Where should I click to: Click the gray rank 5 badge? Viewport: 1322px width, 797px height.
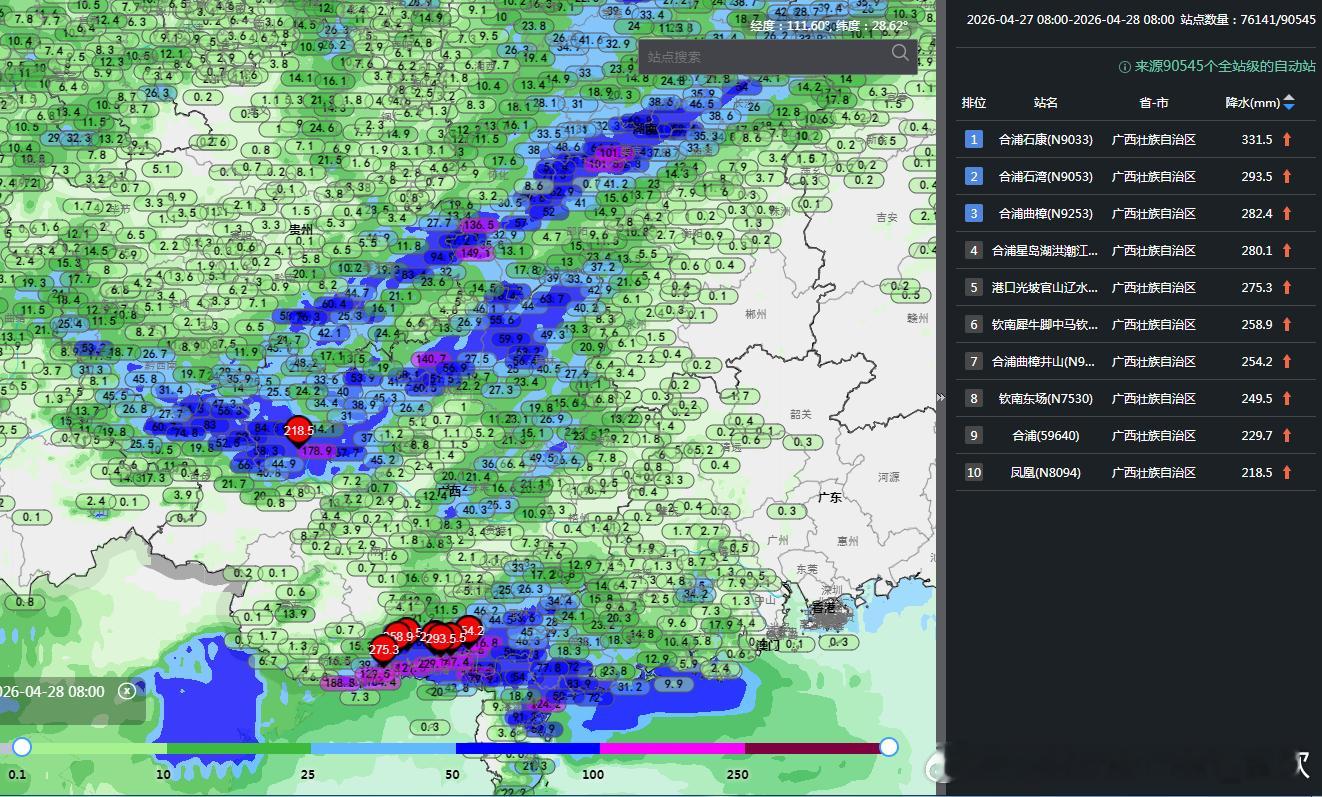point(974,288)
